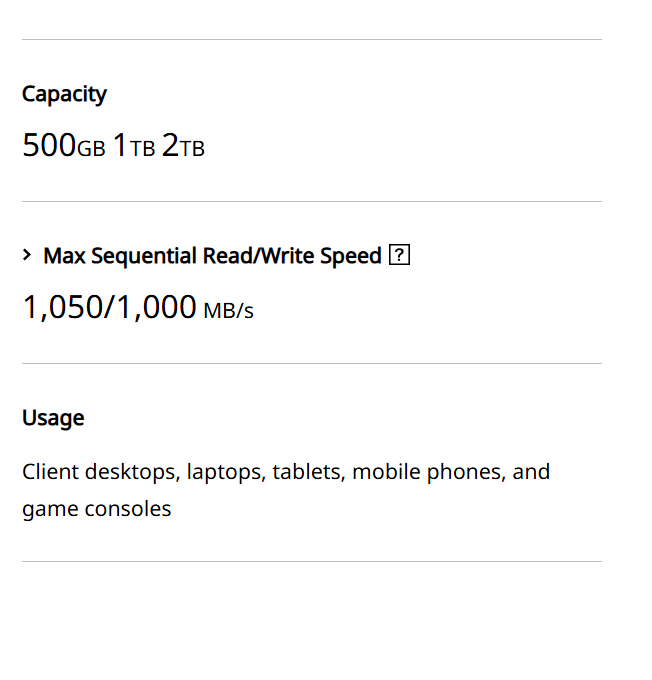Click the divider line above Usage
This screenshot has width=652, height=680.
point(312,364)
